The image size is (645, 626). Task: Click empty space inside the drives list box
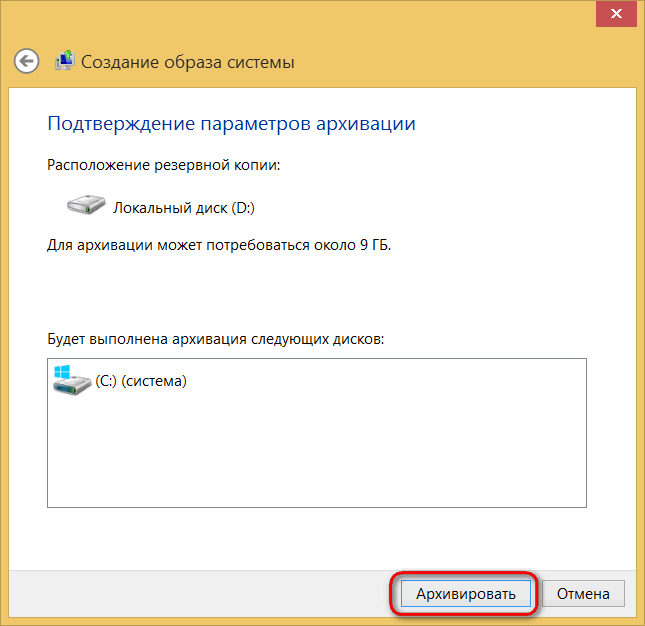[317, 452]
